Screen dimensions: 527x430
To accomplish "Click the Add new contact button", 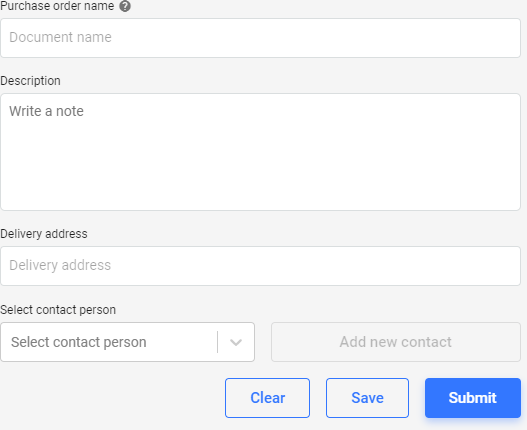I will pyautogui.click(x=396, y=342).
